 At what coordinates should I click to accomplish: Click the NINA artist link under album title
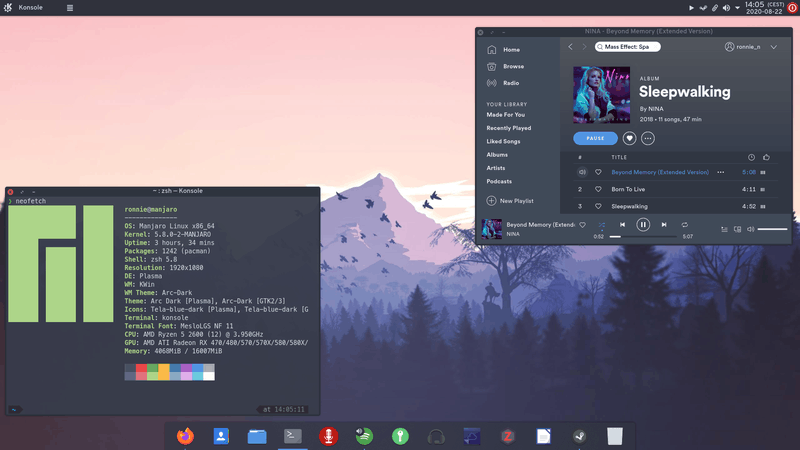656,109
